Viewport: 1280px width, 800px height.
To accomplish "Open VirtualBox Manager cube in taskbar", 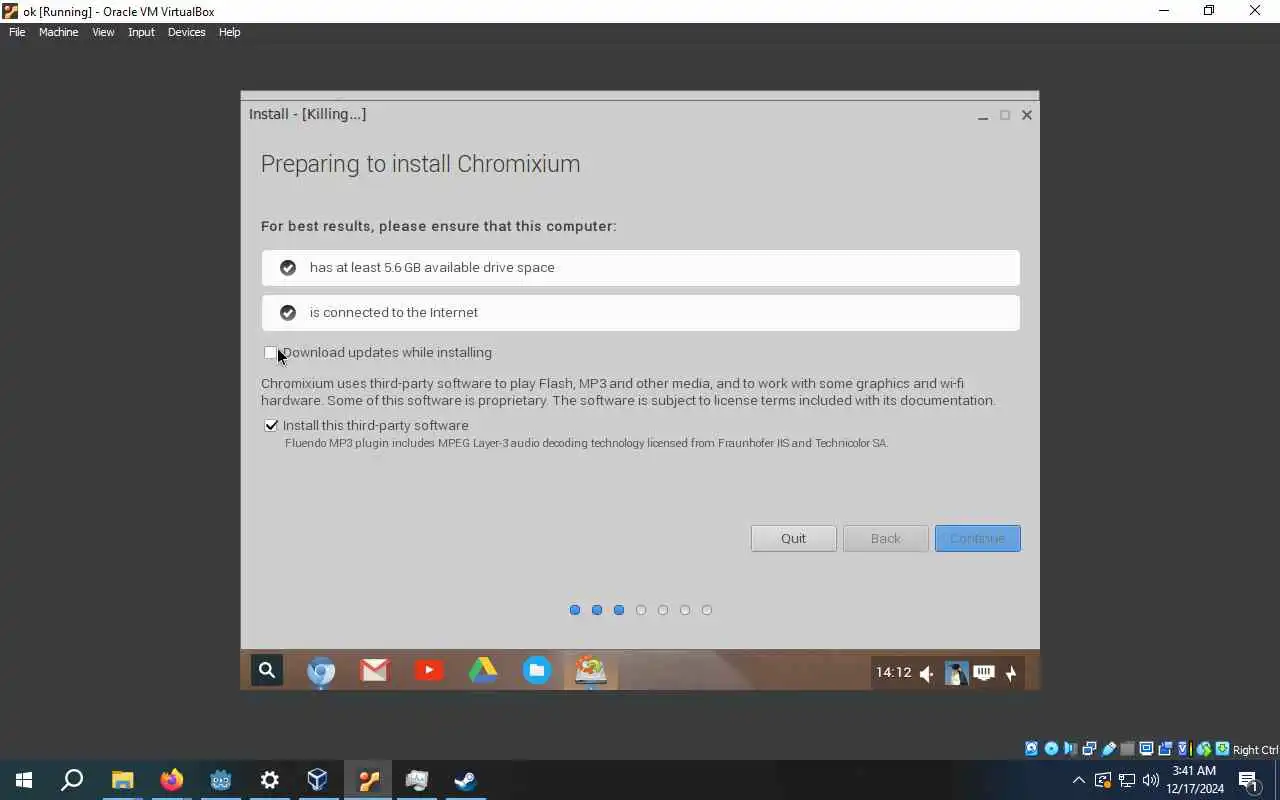I will 318,780.
